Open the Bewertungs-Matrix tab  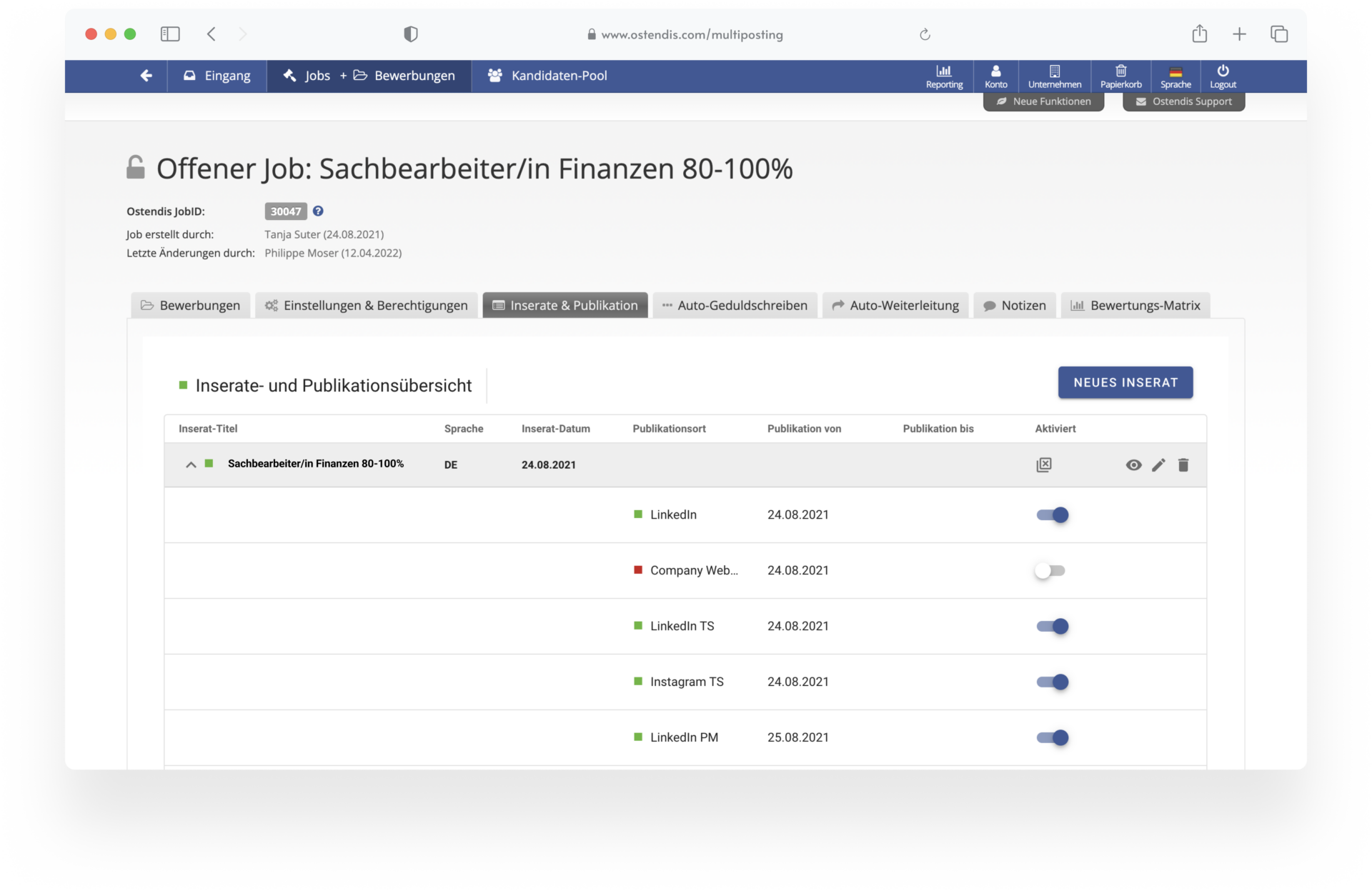[x=1135, y=305]
